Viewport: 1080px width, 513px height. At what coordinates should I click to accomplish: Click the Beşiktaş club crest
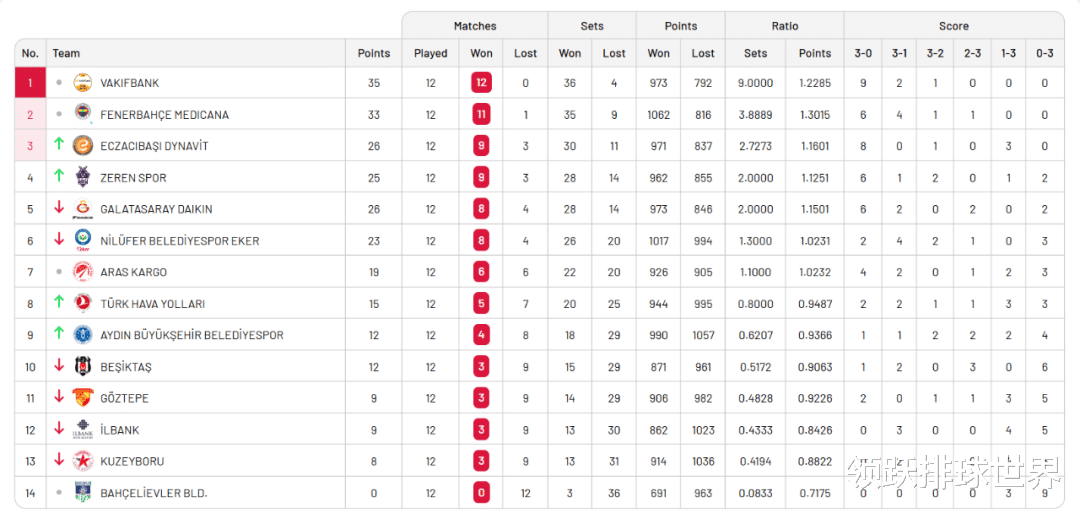click(83, 367)
